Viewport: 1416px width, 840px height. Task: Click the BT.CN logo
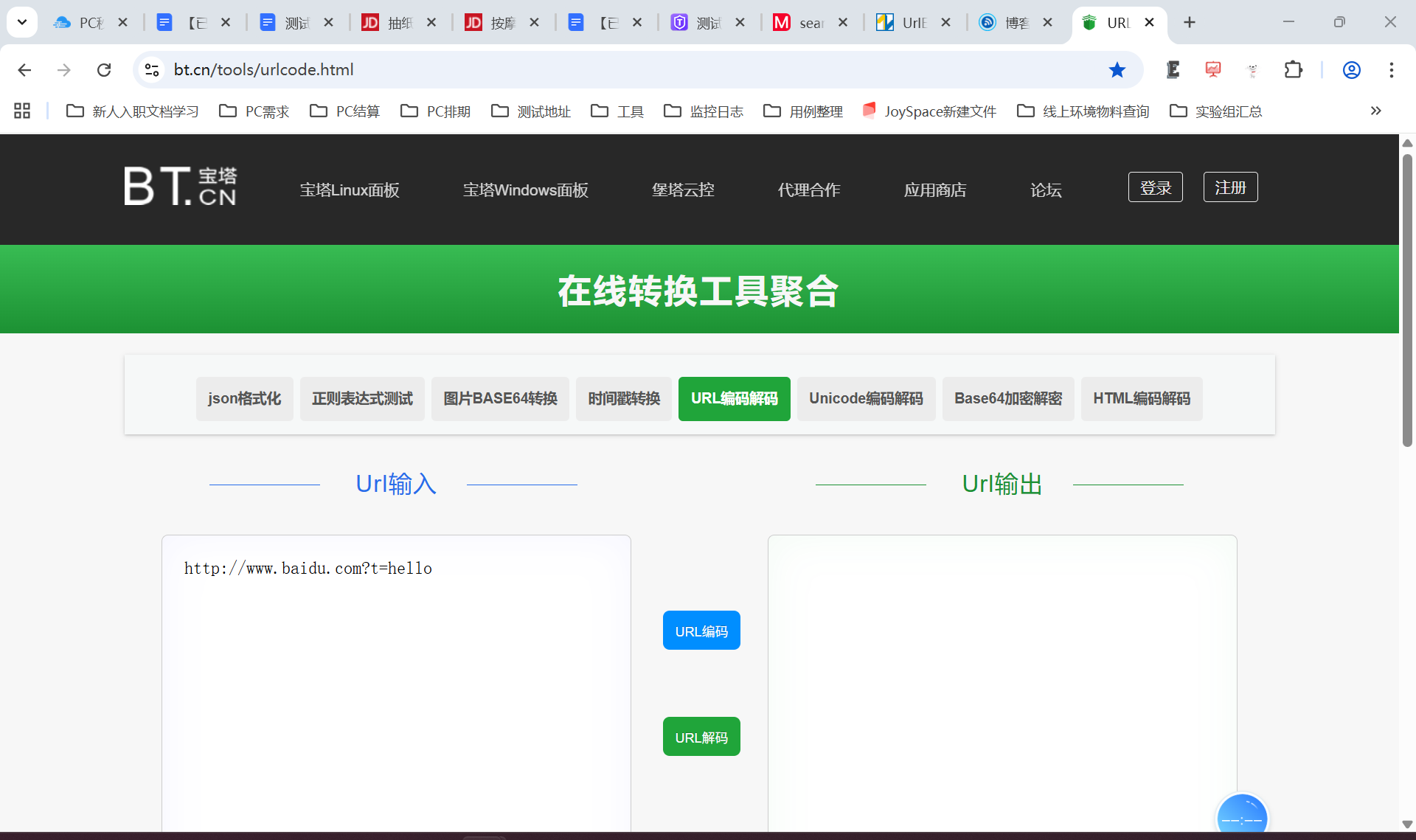(x=181, y=186)
